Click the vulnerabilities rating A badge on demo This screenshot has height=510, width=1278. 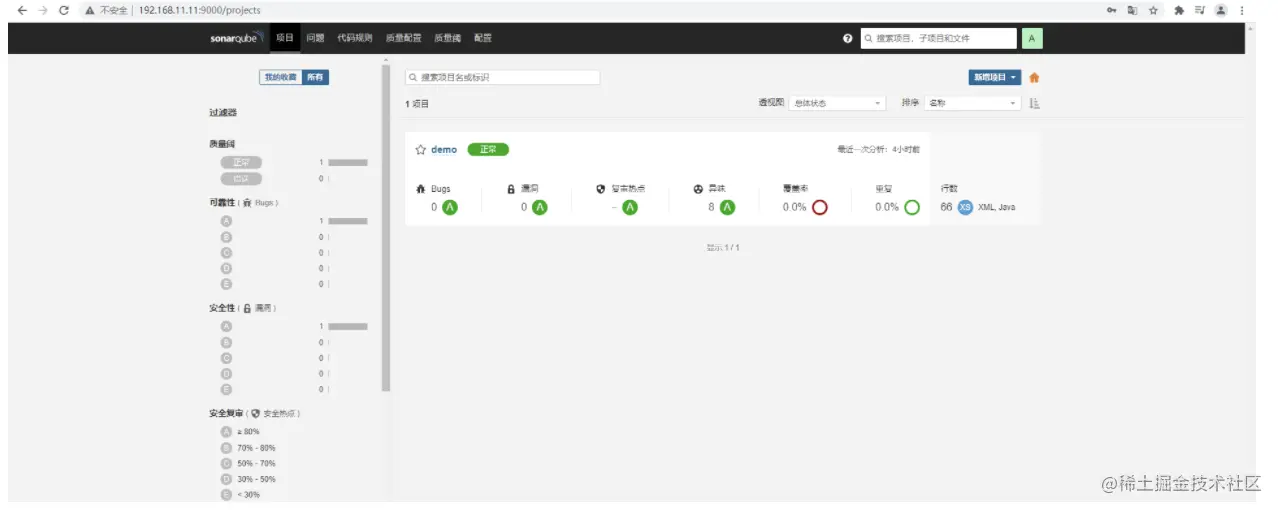click(540, 207)
